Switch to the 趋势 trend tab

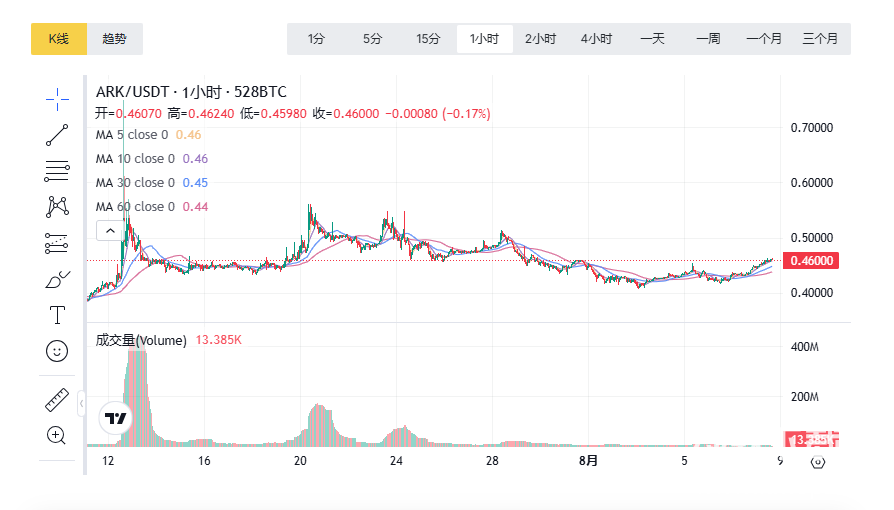click(115, 39)
